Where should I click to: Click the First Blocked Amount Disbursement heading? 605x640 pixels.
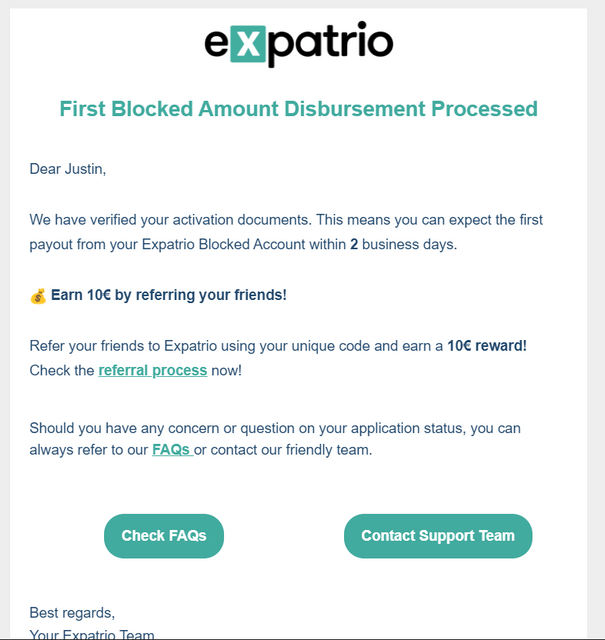pos(299,109)
